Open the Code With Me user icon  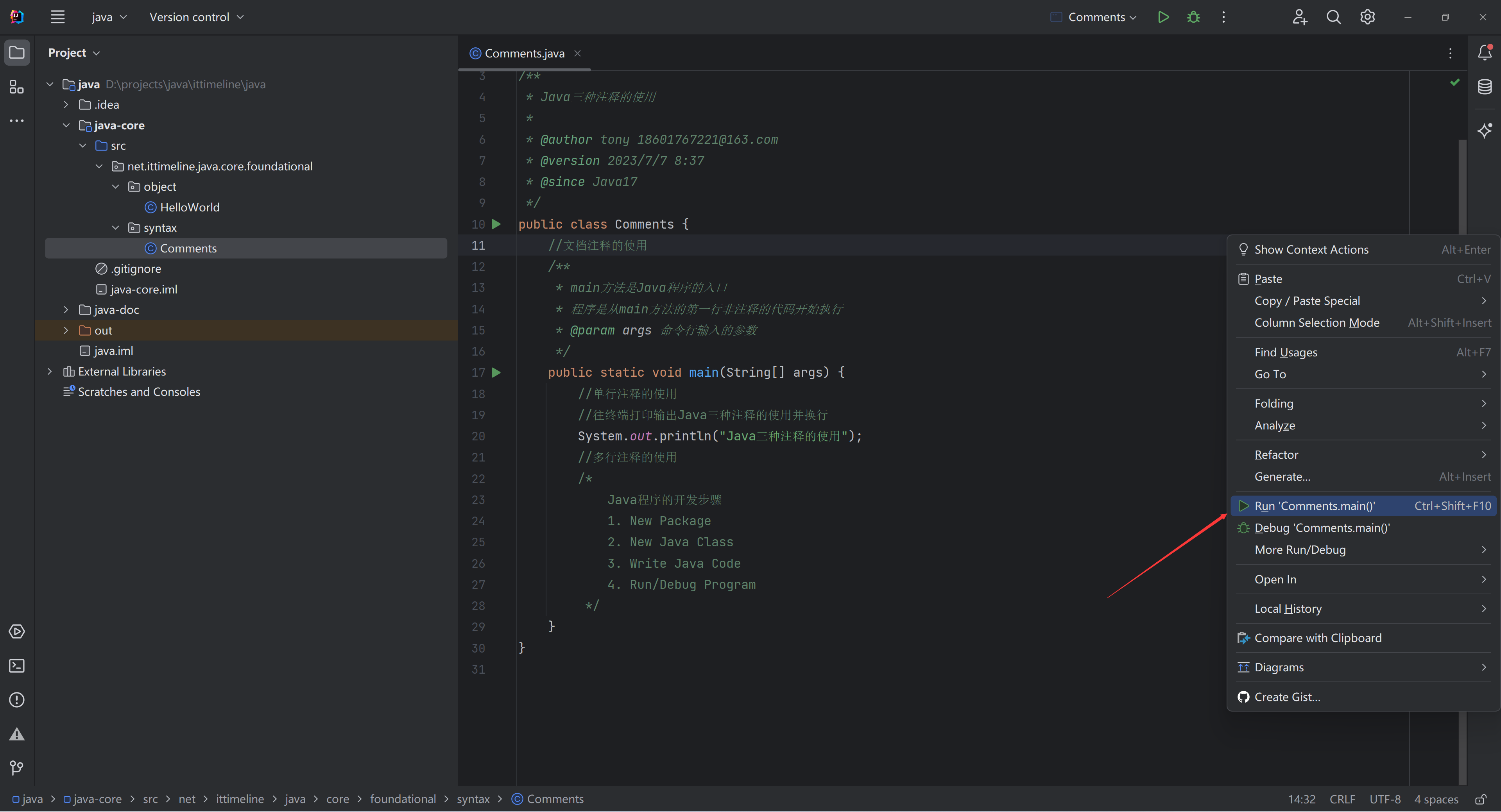(1299, 17)
